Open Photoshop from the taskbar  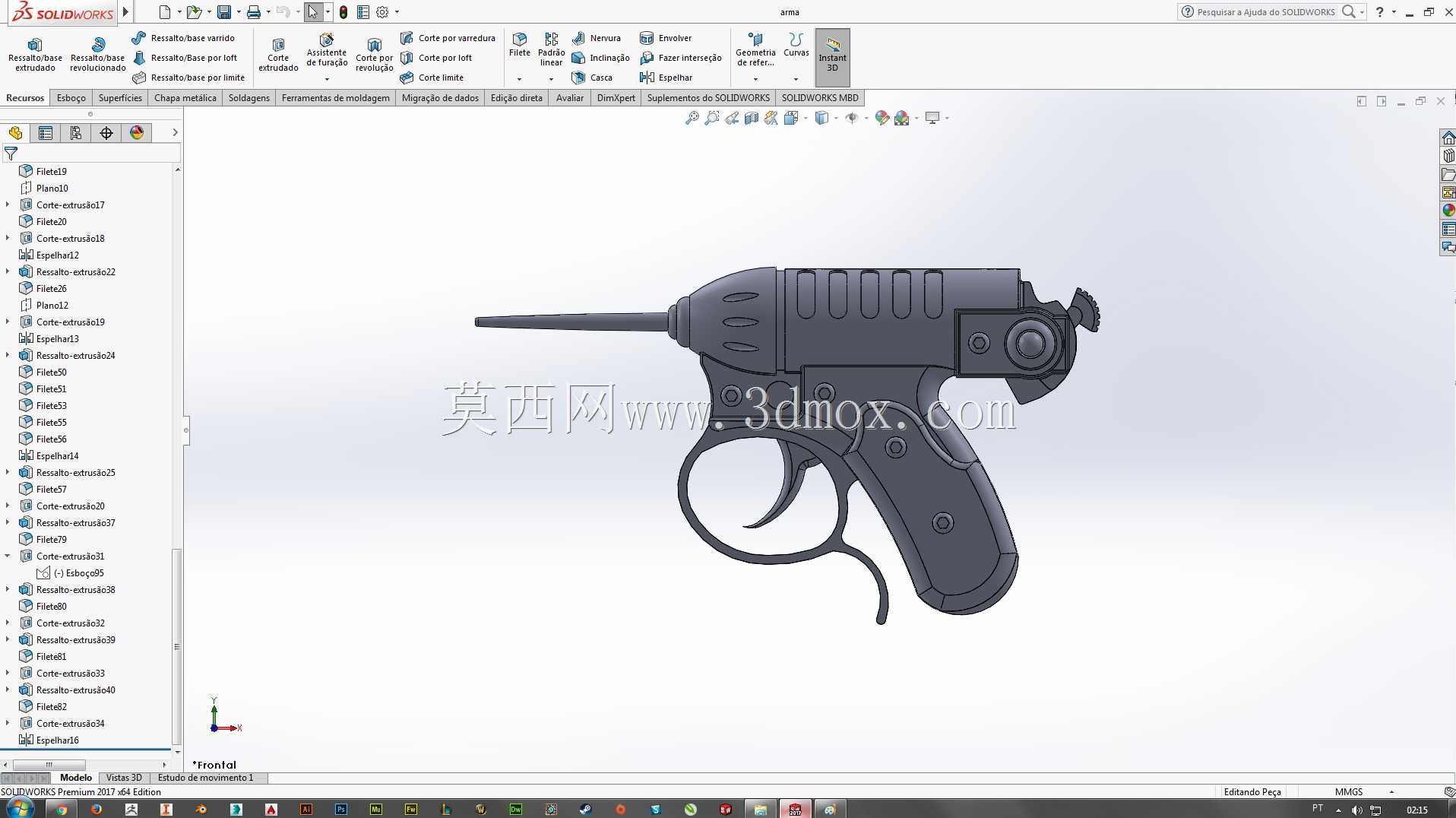[341, 809]
